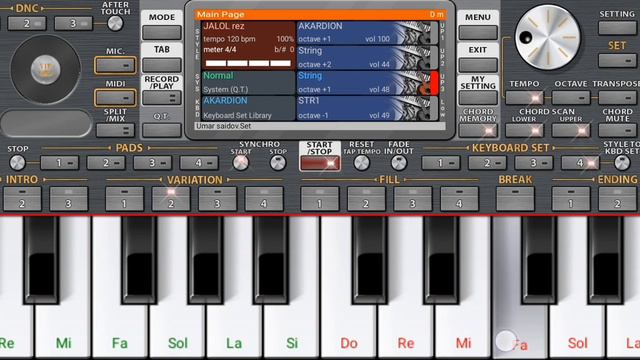The width and height of the screenshot is (640, 360).
Task: Select Ending 1
Action: [x=571, y=199]
